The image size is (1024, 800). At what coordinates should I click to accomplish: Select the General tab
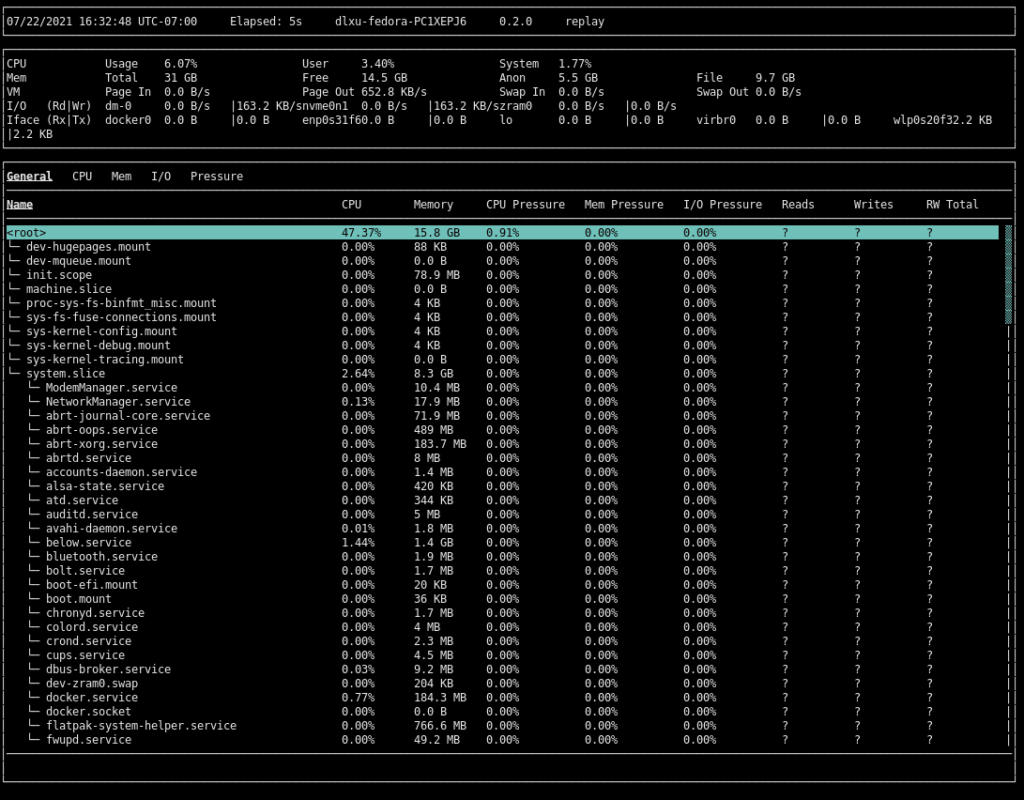[x=30, y=176]
